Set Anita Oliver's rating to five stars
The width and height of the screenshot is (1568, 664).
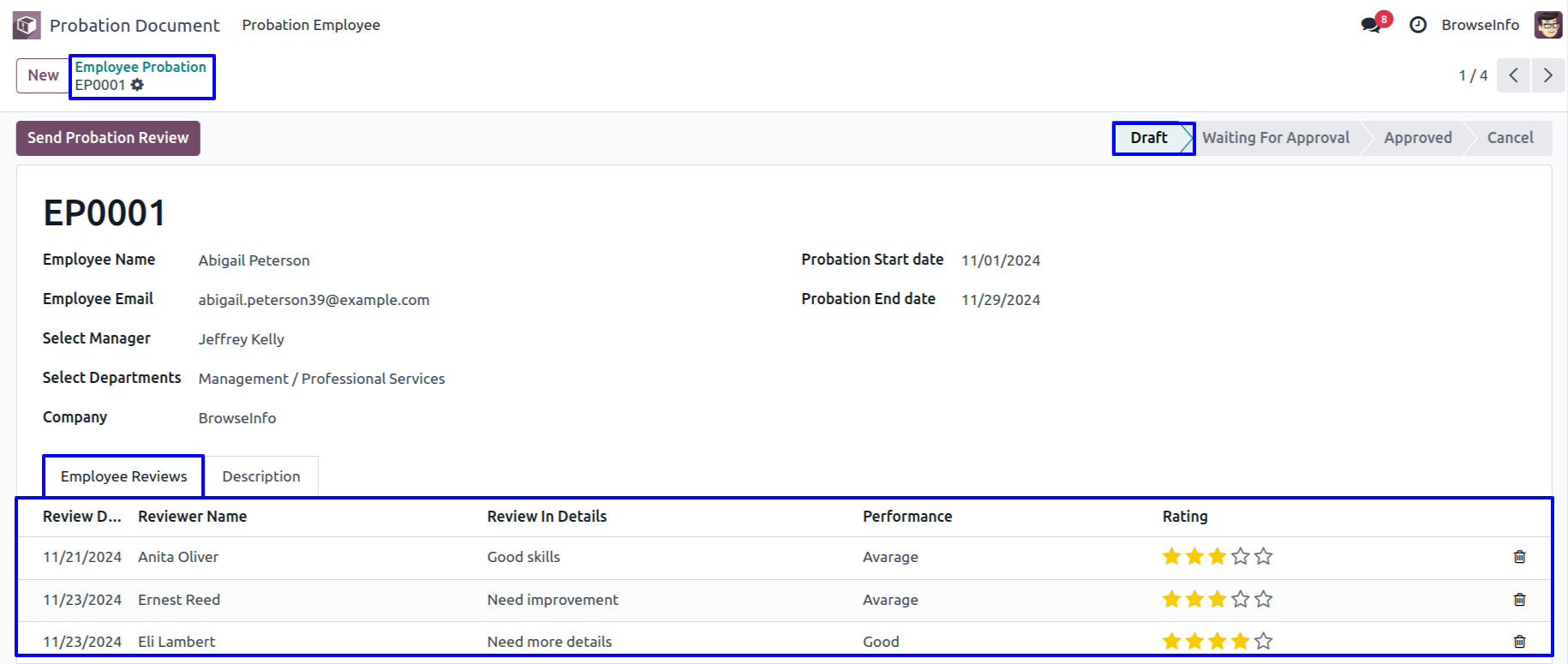pos(1263,557)
